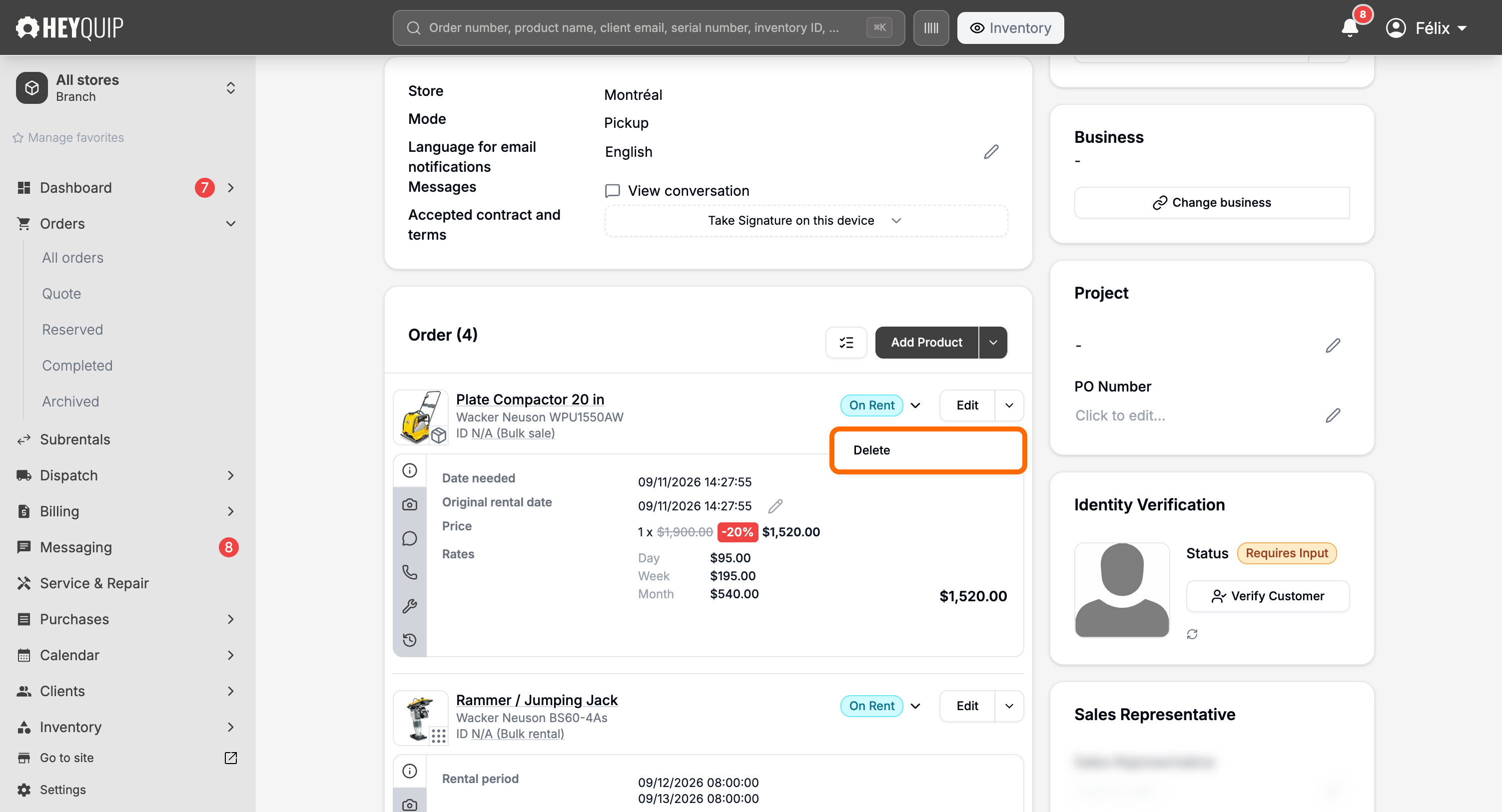Open Rammer Edit dropdown arrow
The height and width of the screenshot is (812, 1502).
coord(1009,706)
